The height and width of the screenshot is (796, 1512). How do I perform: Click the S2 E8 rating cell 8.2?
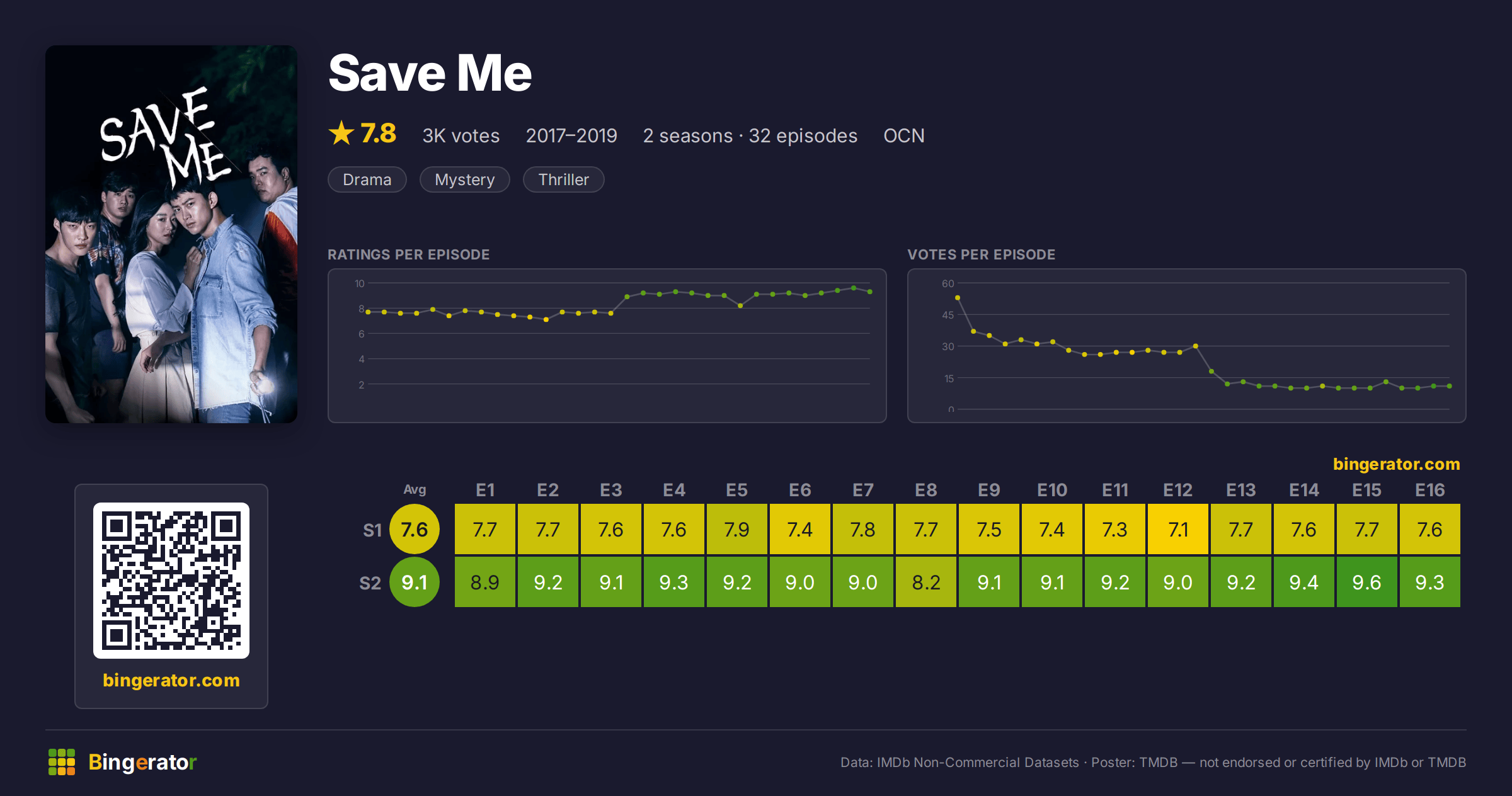(x=926, y=582)
